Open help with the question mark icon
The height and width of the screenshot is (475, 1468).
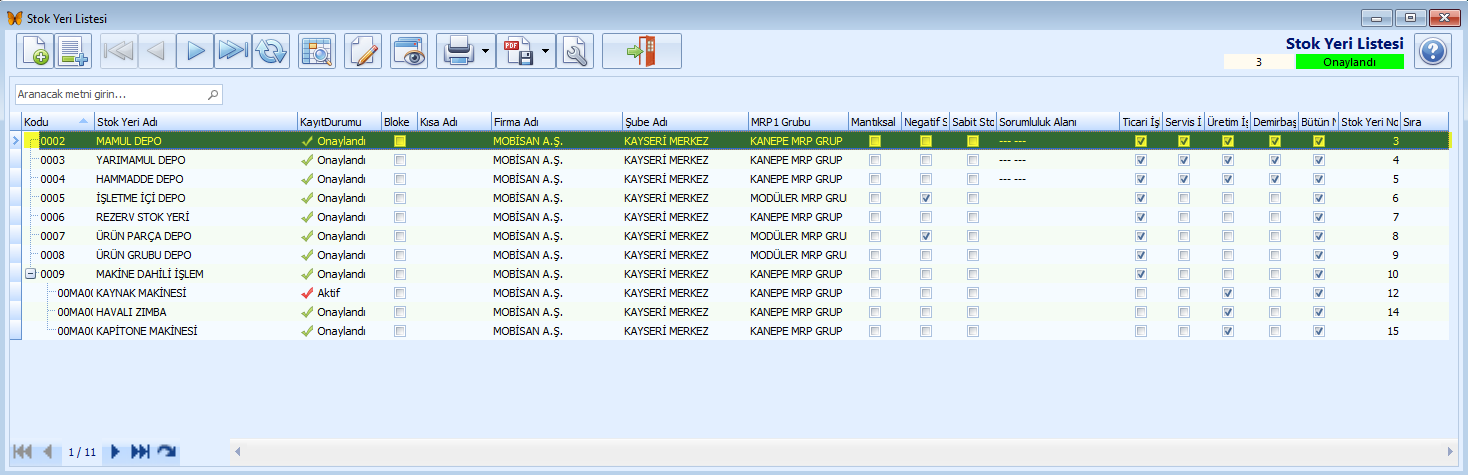[1433, 51]
